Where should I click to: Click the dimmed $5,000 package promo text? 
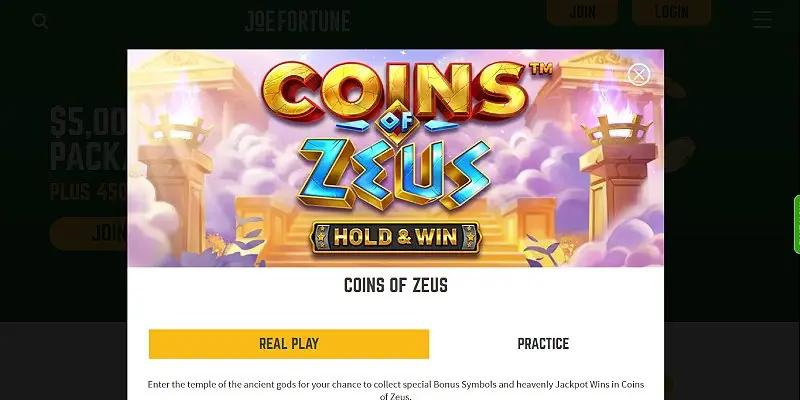(x=89, y=139)
